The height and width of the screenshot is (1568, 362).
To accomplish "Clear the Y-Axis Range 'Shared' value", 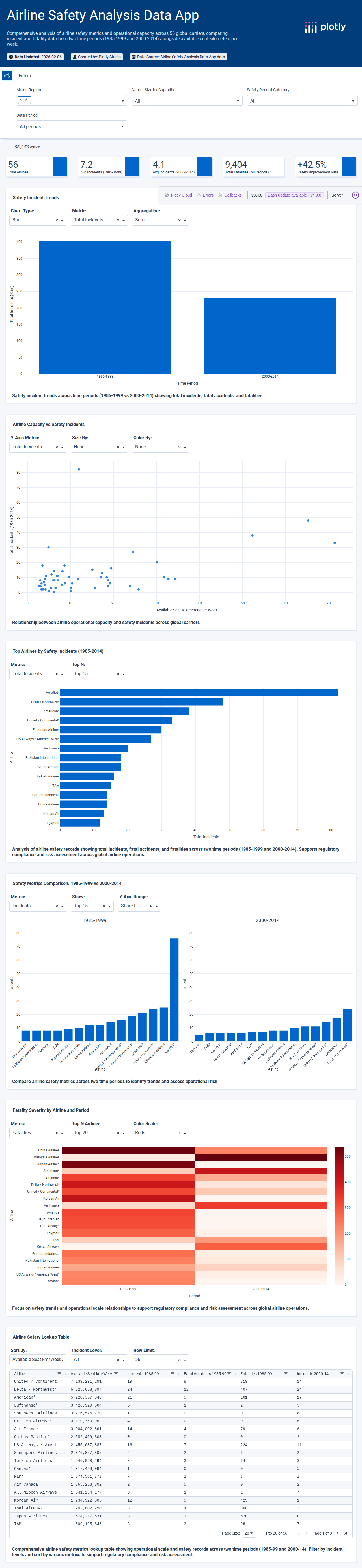I will (x=151, y=906).
